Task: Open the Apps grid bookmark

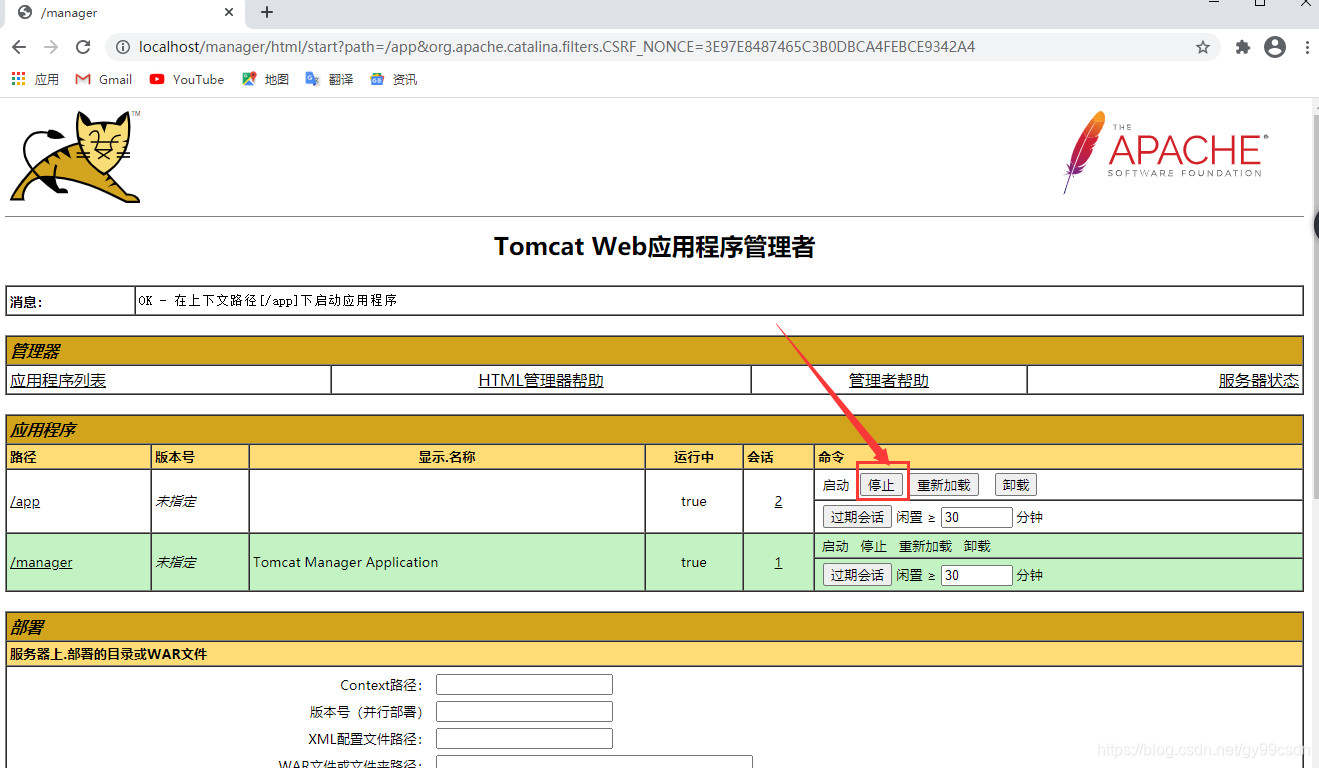Action: pos(35,79)
